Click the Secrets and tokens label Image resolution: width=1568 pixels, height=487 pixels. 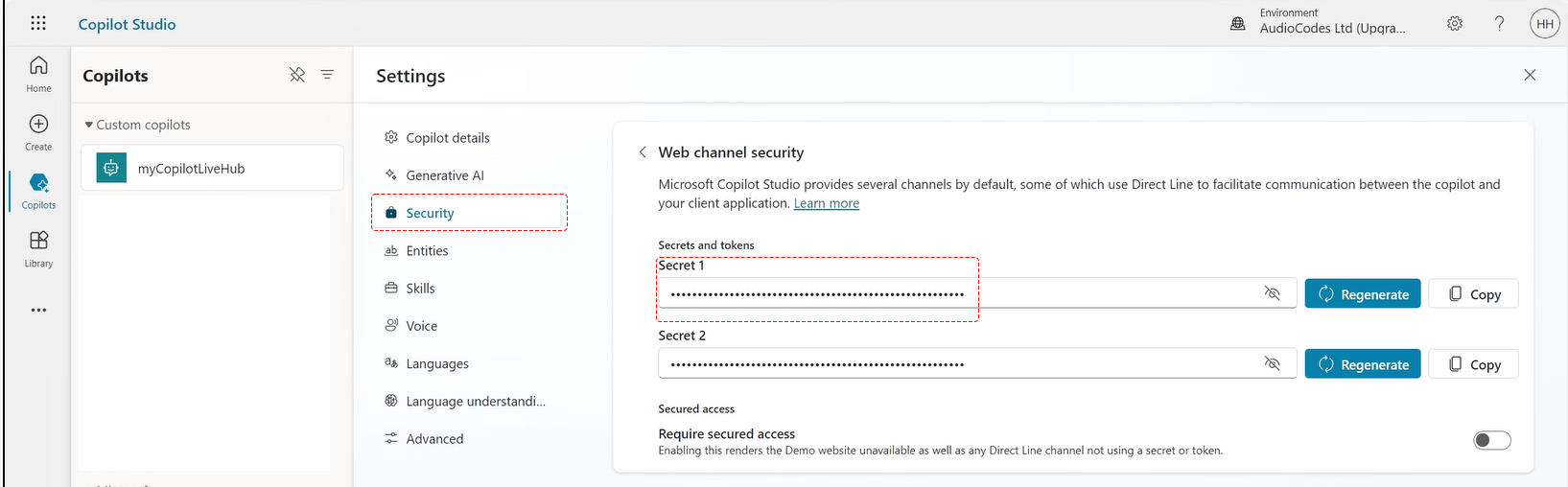tap(706, 245)
